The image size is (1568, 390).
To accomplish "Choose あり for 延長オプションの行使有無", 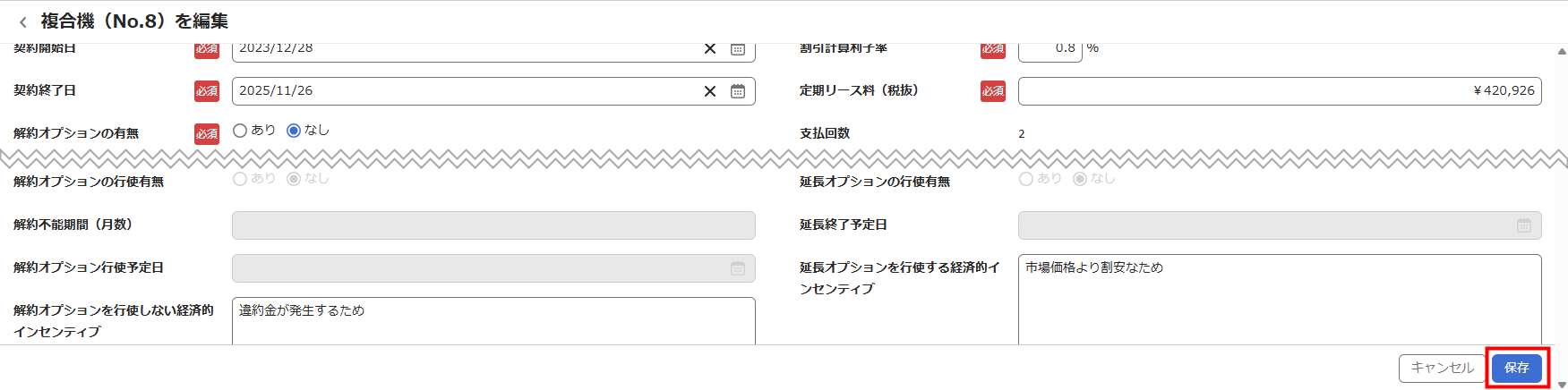I will tap(1026, 179).
